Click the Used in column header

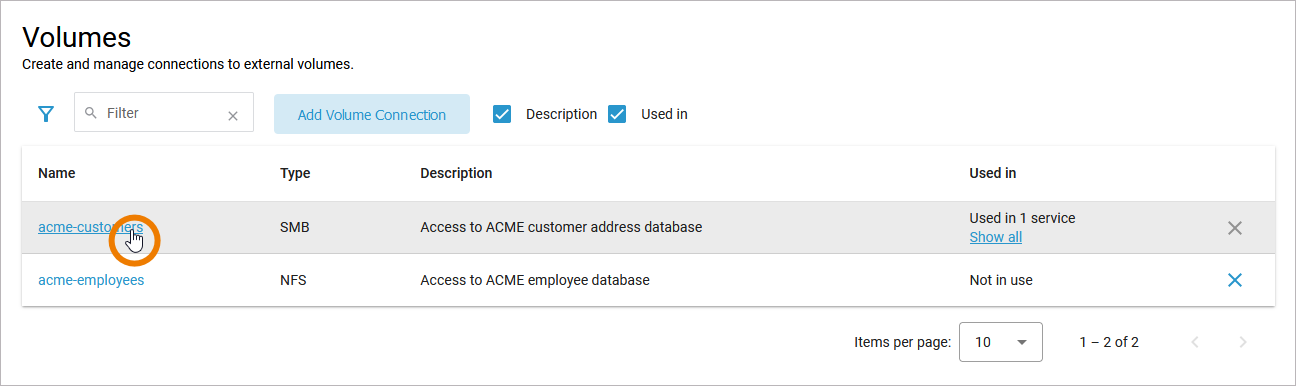993,173
